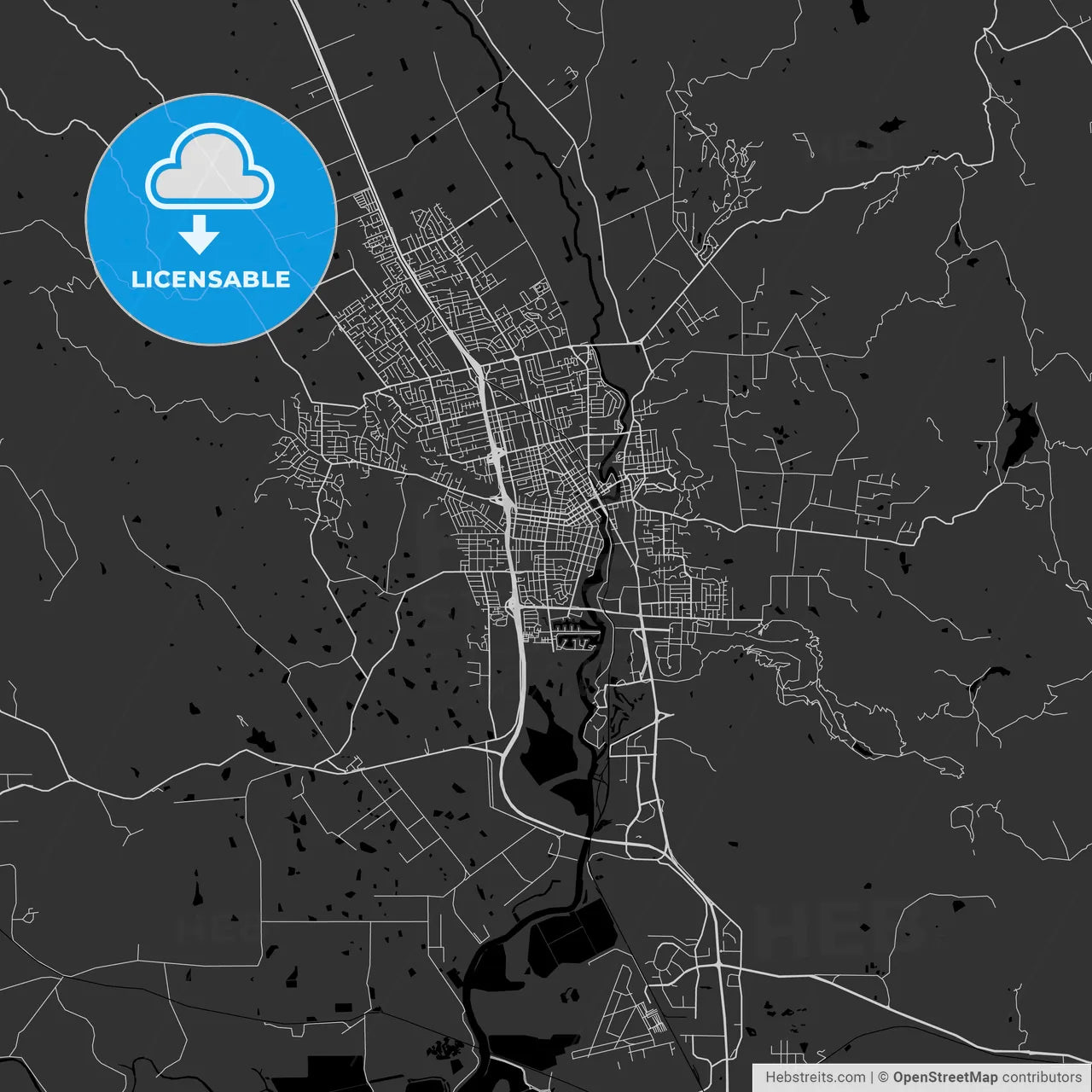
Task: Click the LICENSABLE label in the blue badge
Action: (x=211, y=279)
